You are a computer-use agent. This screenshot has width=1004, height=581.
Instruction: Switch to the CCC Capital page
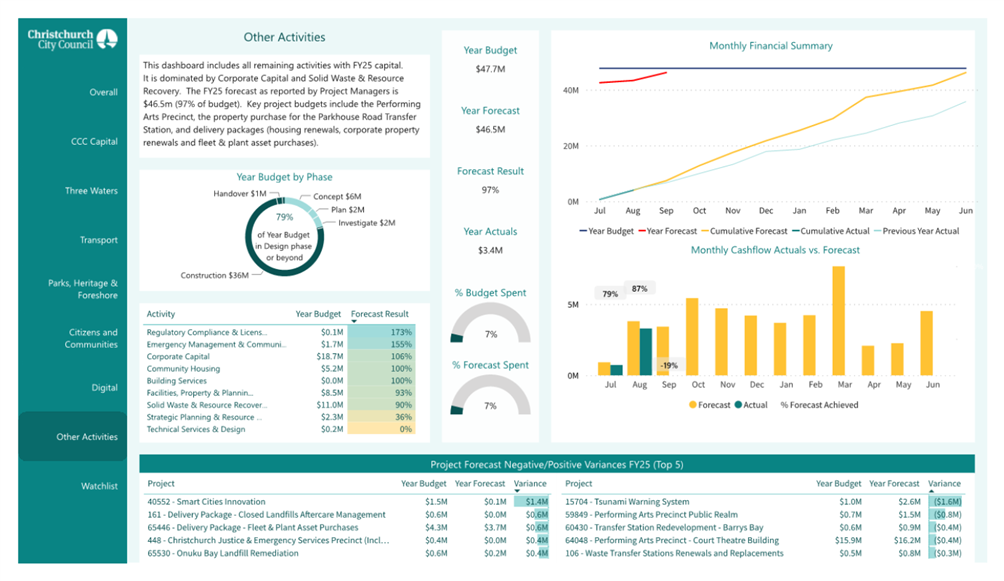point(94,142)
